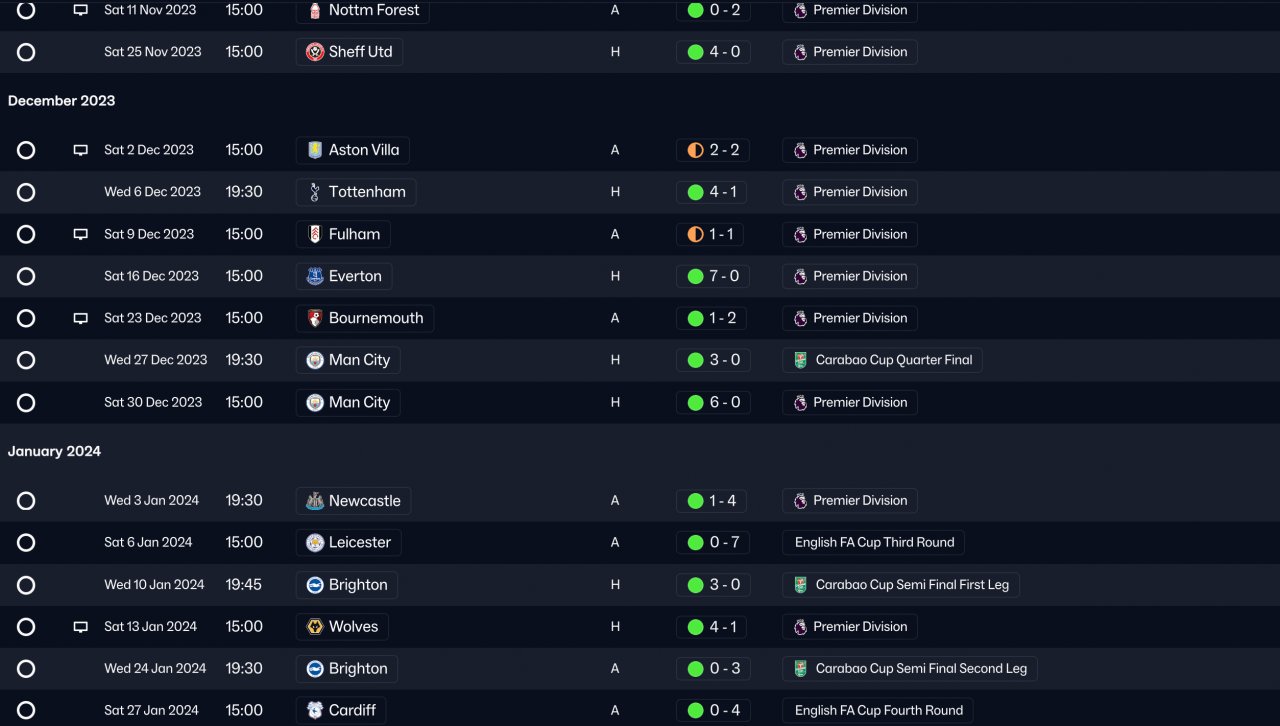Select the radio circle for the Sheff Utd match
This screenshot has height=726, width=1280.
26,52
